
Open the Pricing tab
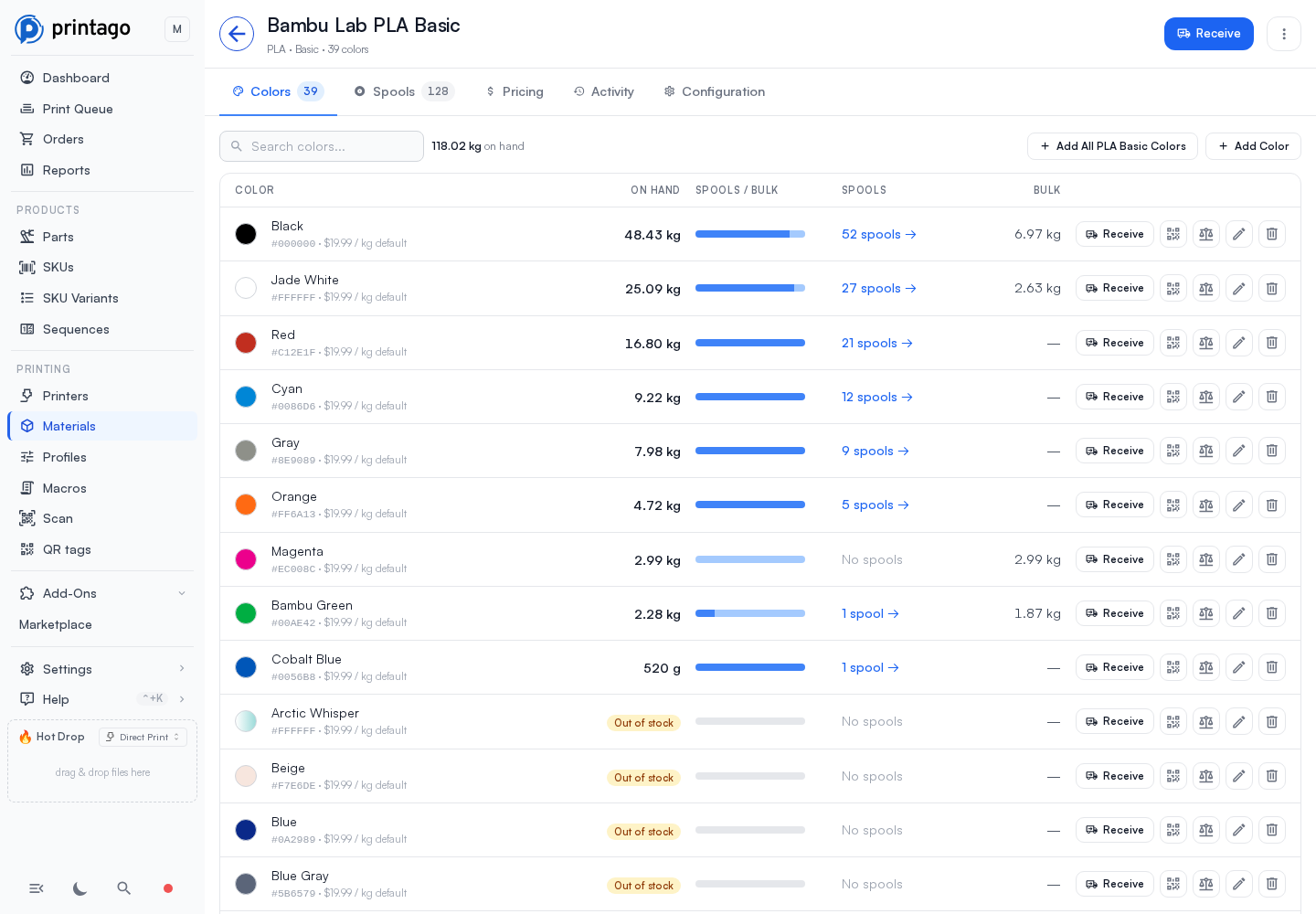click(515, 91)
